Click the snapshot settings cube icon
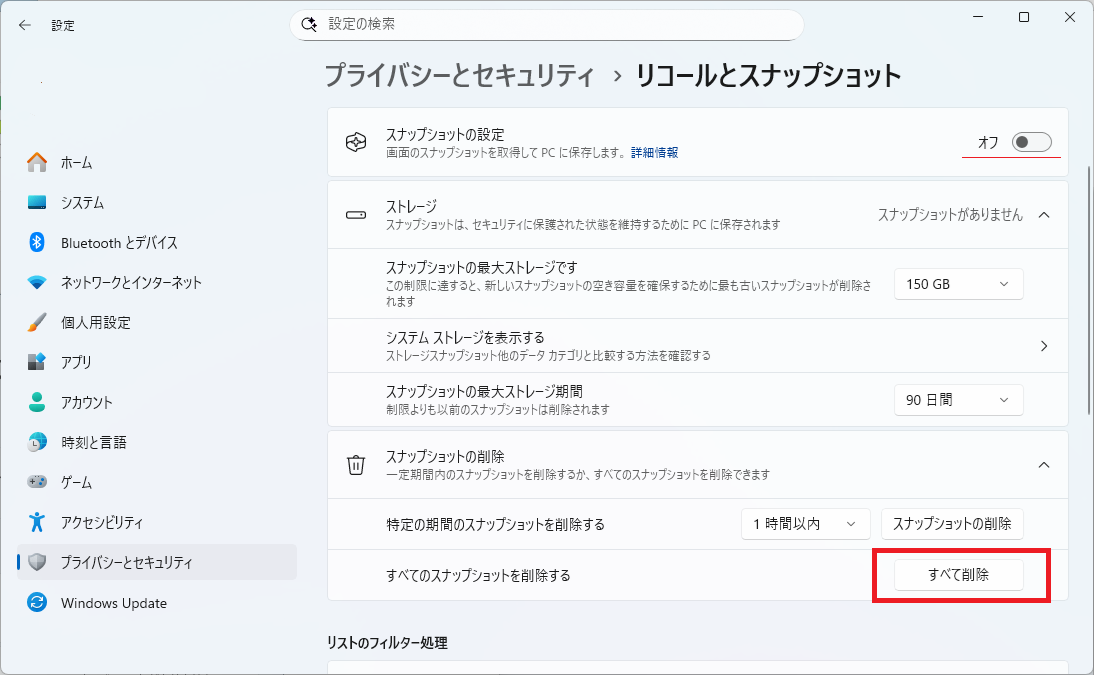Viewport: 1094px width, 675px height. click(x=355, y=142)
